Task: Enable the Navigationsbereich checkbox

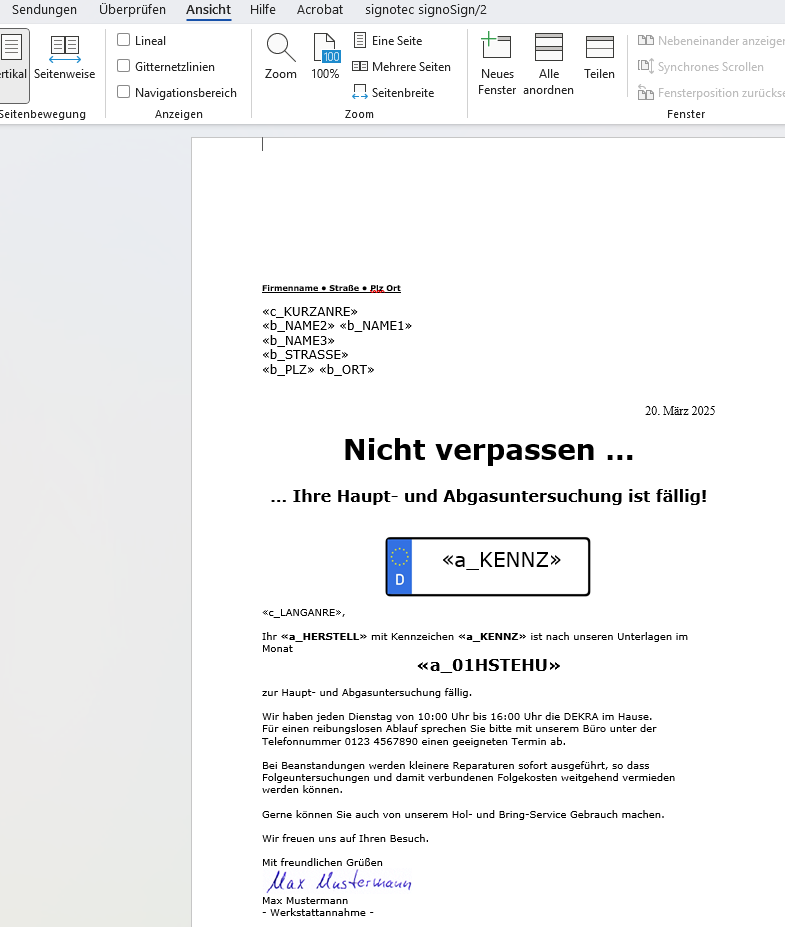Action: tap(124, 92)
